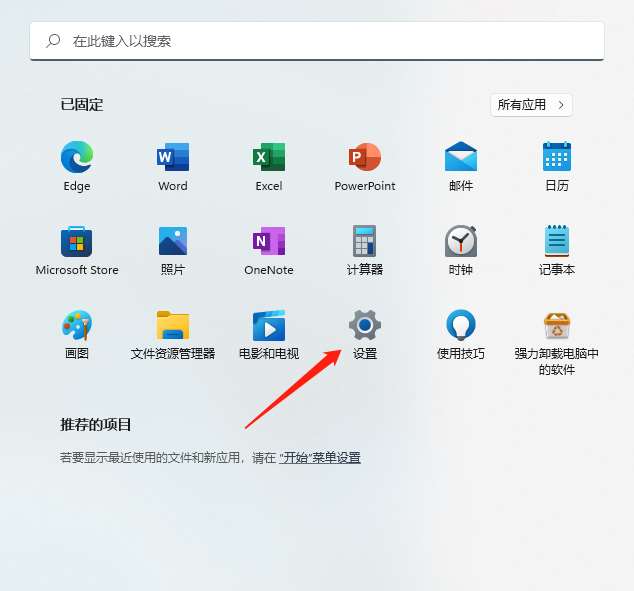The image size is (634, 591).
Task: Click the 已固定 section heading
Action: click(x=82, y=105)
